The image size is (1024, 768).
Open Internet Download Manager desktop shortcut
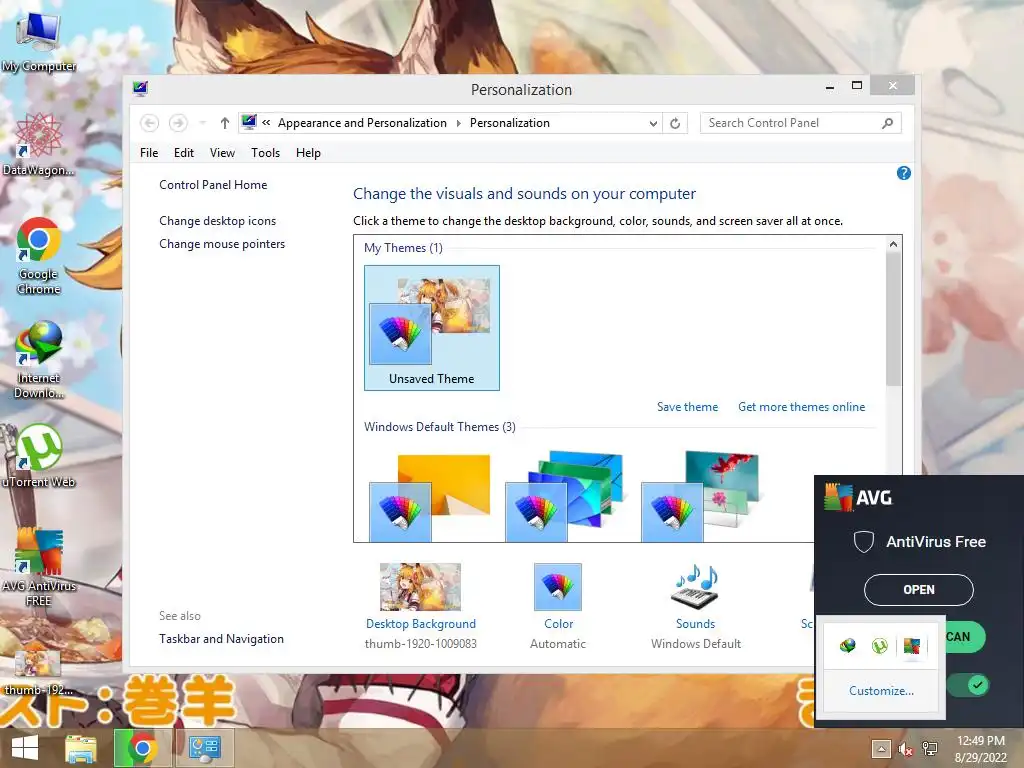point(39,359)
